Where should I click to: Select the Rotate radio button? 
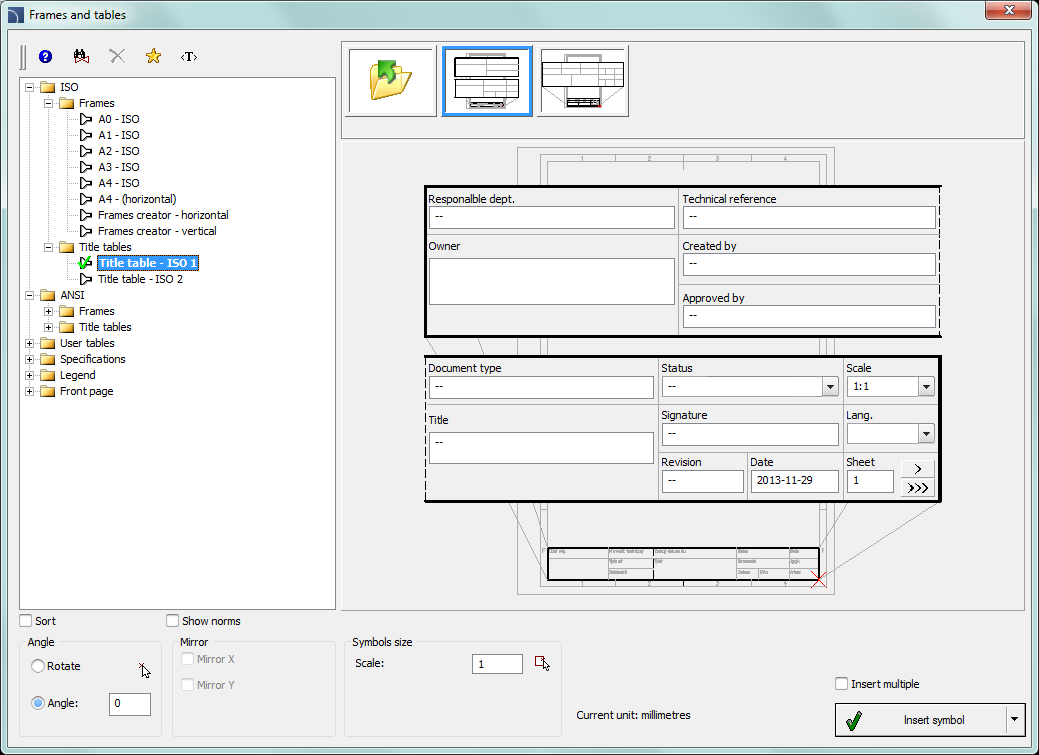pyautogui.click(x=38, y=666)
